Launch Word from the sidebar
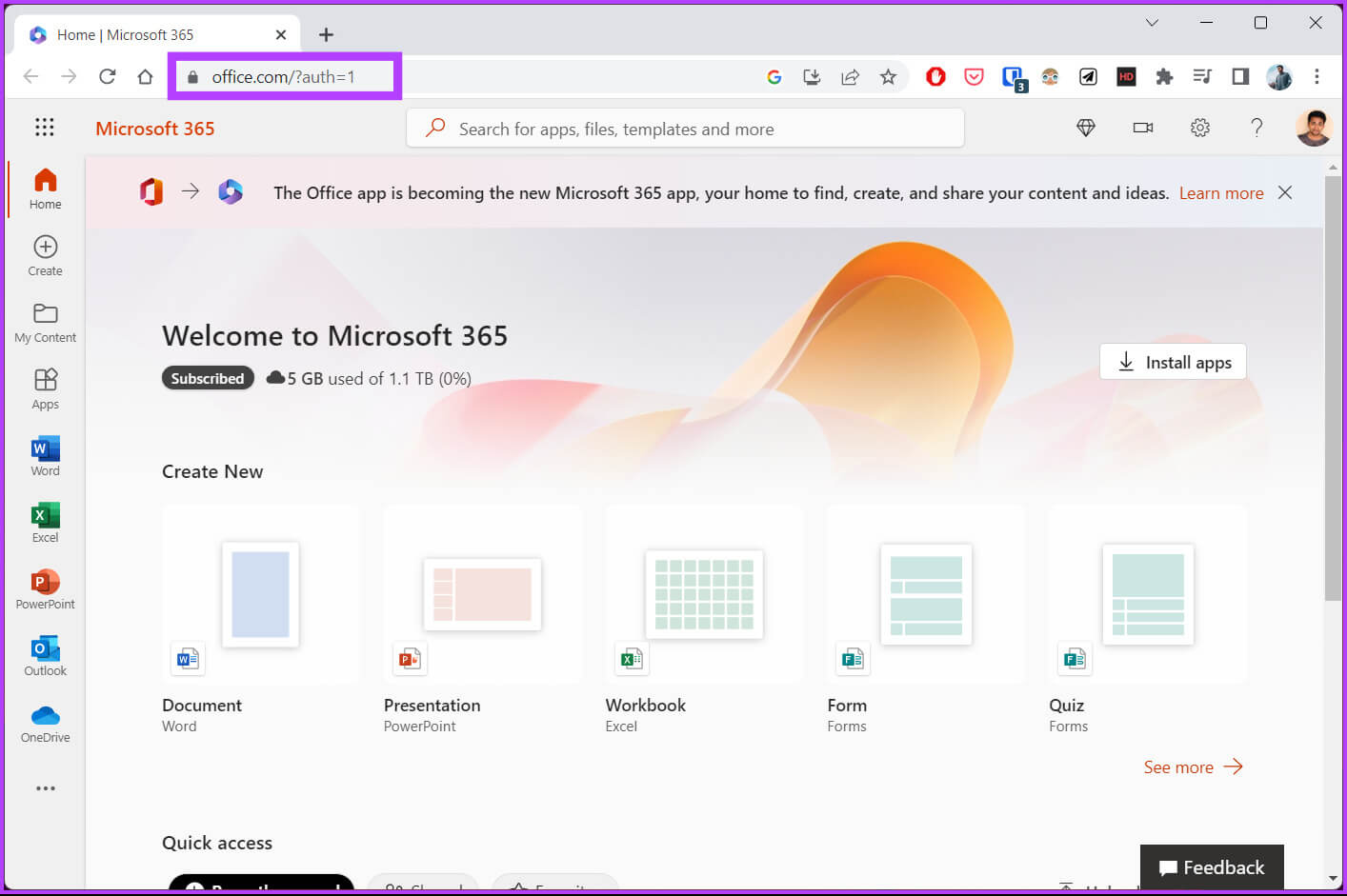The height and width of the screenshot is (896, 1347). click(45, 456)
